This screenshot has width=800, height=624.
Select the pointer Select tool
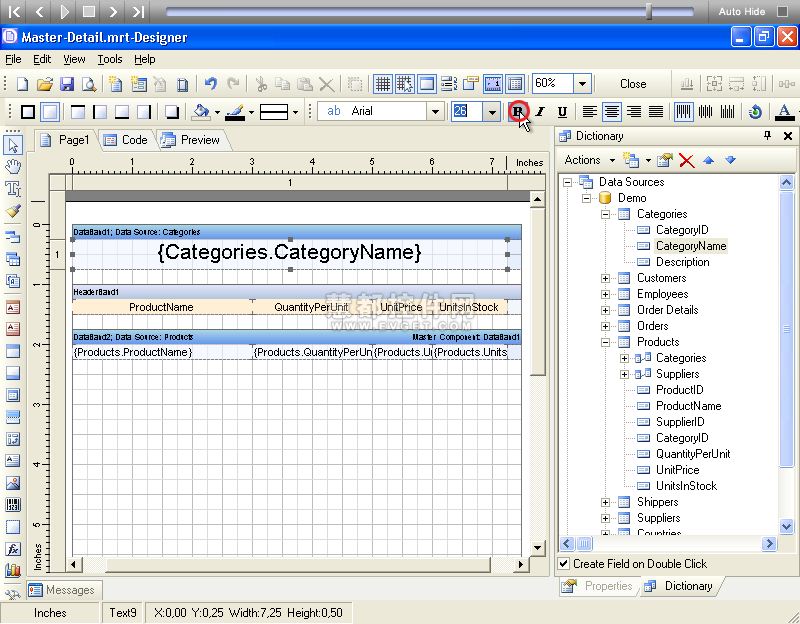pos(13,145)
